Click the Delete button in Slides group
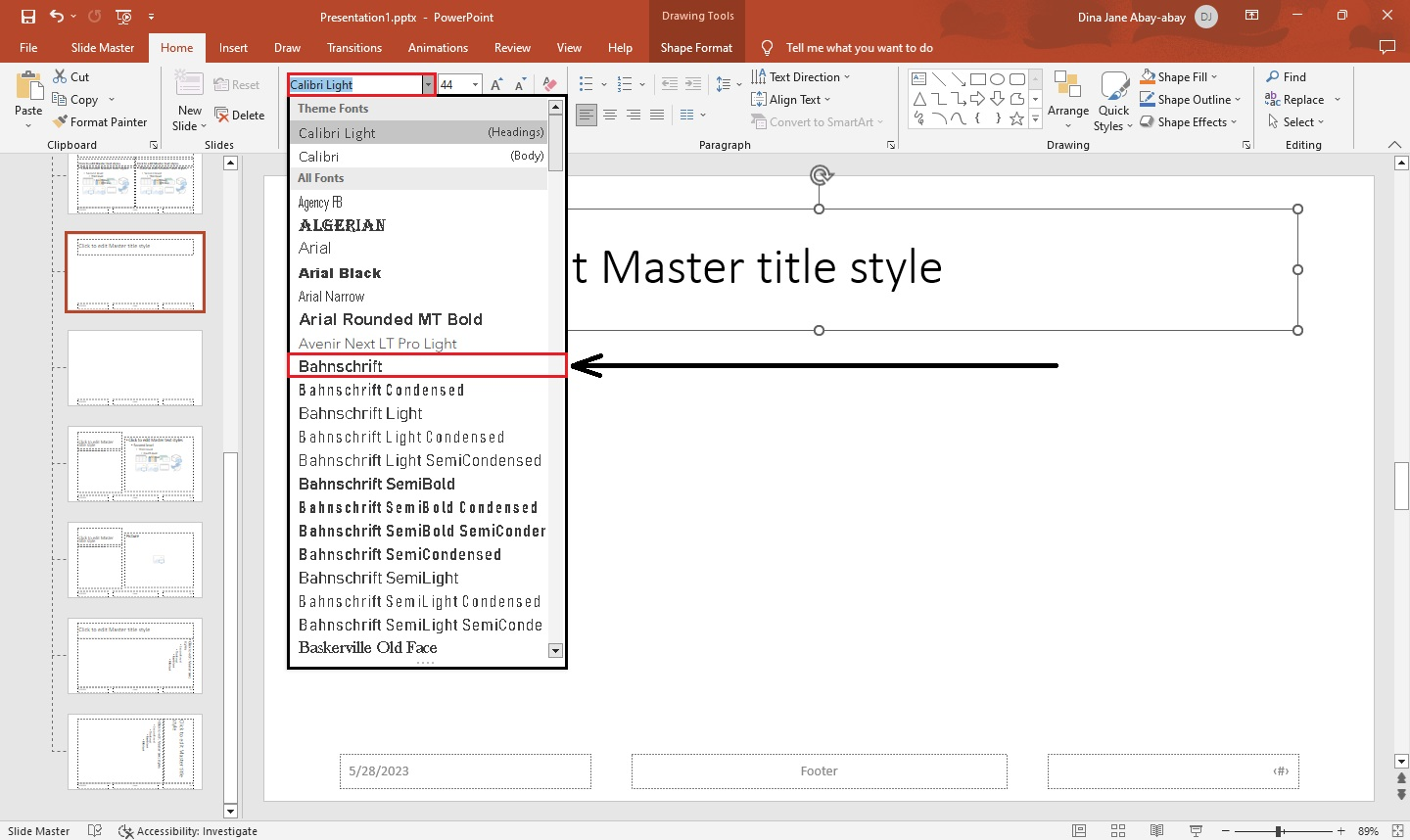The image size is (1410, 840). [241, 115]
